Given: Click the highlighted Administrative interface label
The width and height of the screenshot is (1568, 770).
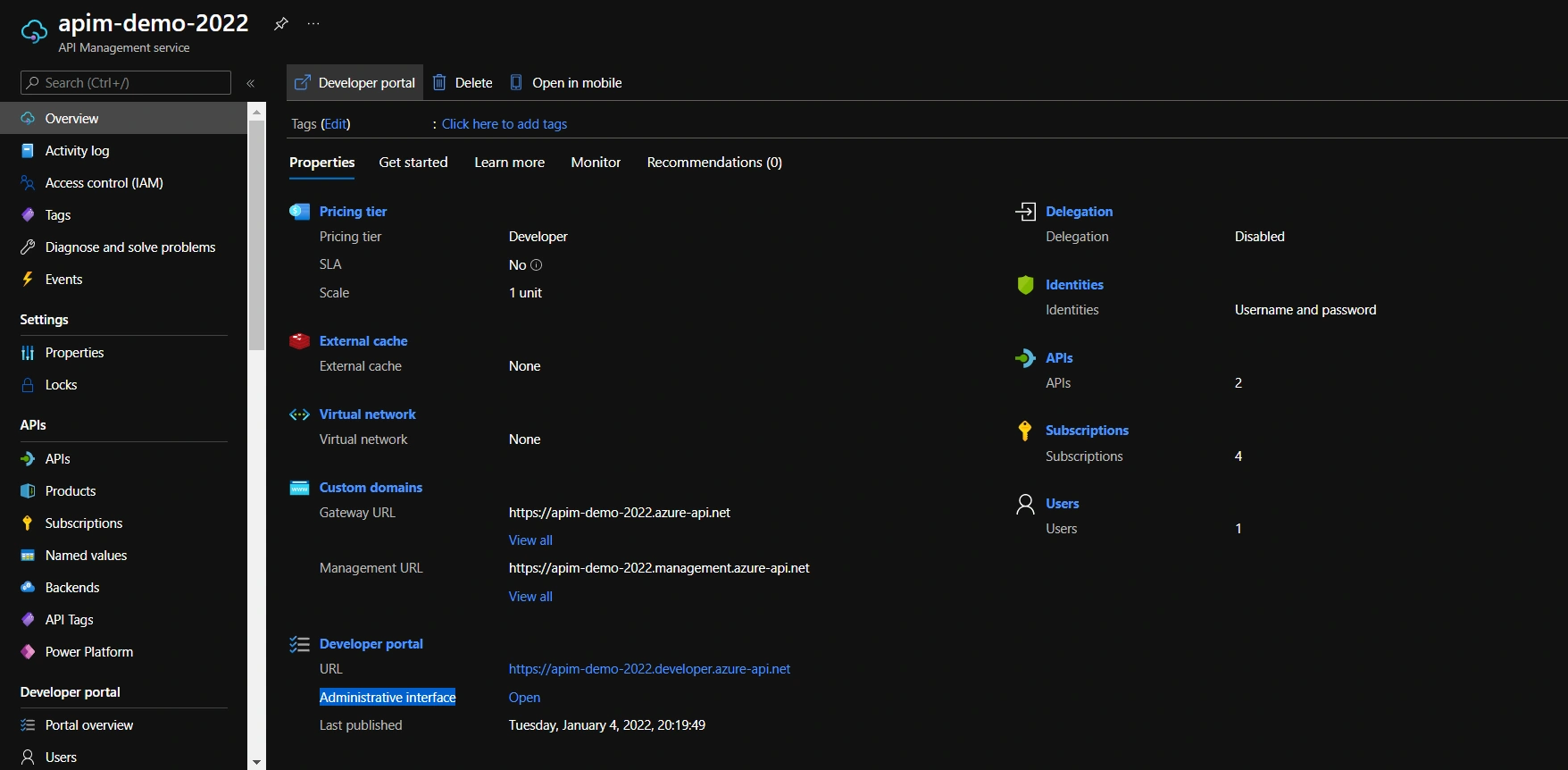Looking at the screenshot, I should [x=388, y=698].
